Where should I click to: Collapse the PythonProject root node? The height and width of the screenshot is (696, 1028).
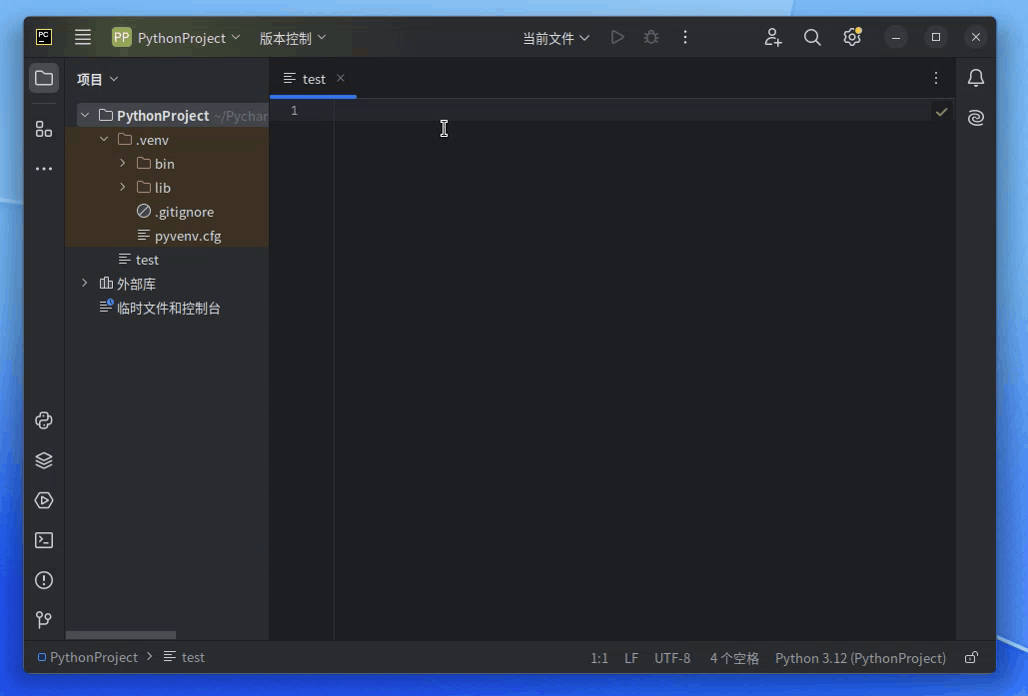(85, 115)
